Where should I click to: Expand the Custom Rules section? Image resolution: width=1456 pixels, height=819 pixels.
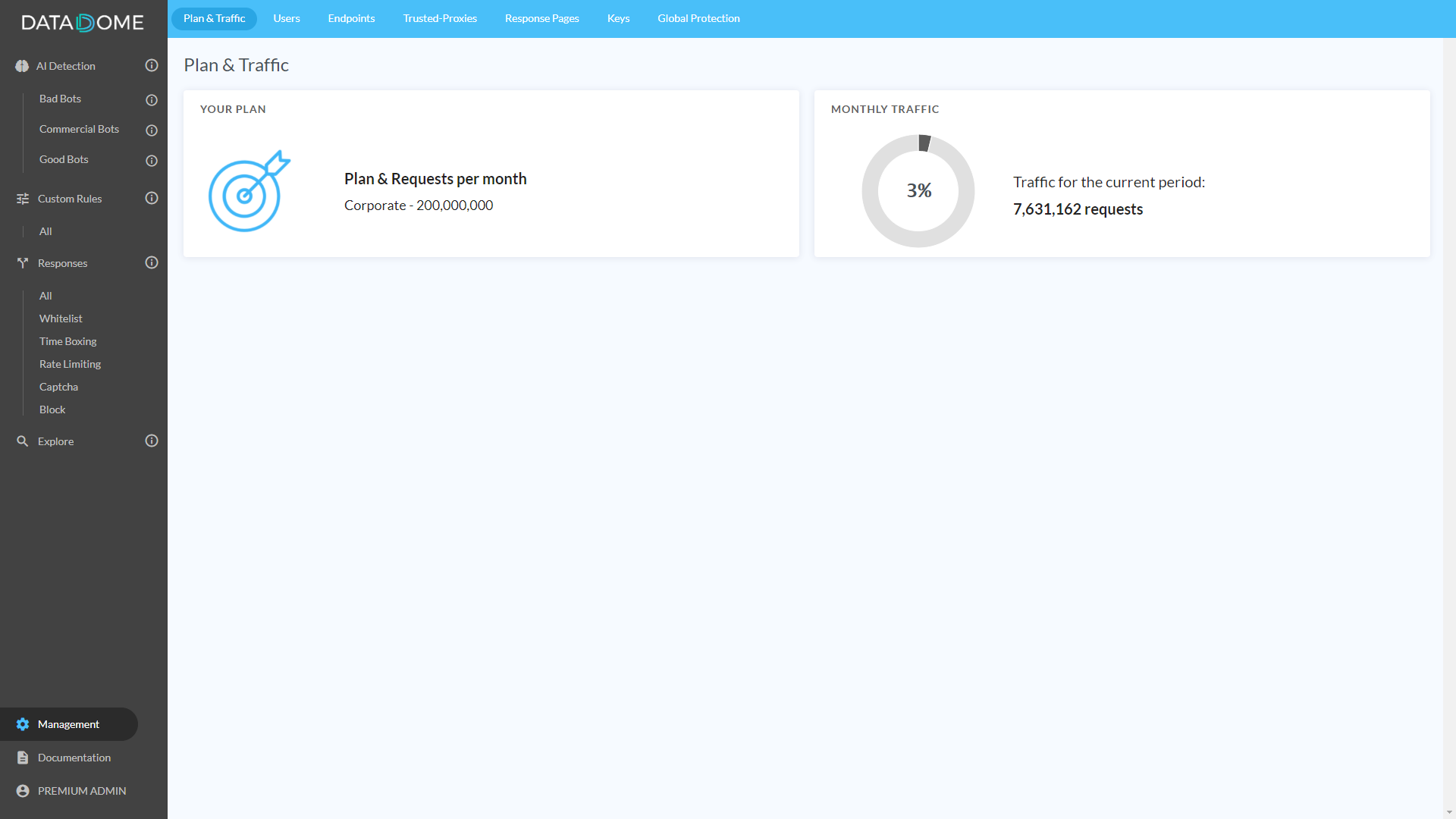pos(70,199)
